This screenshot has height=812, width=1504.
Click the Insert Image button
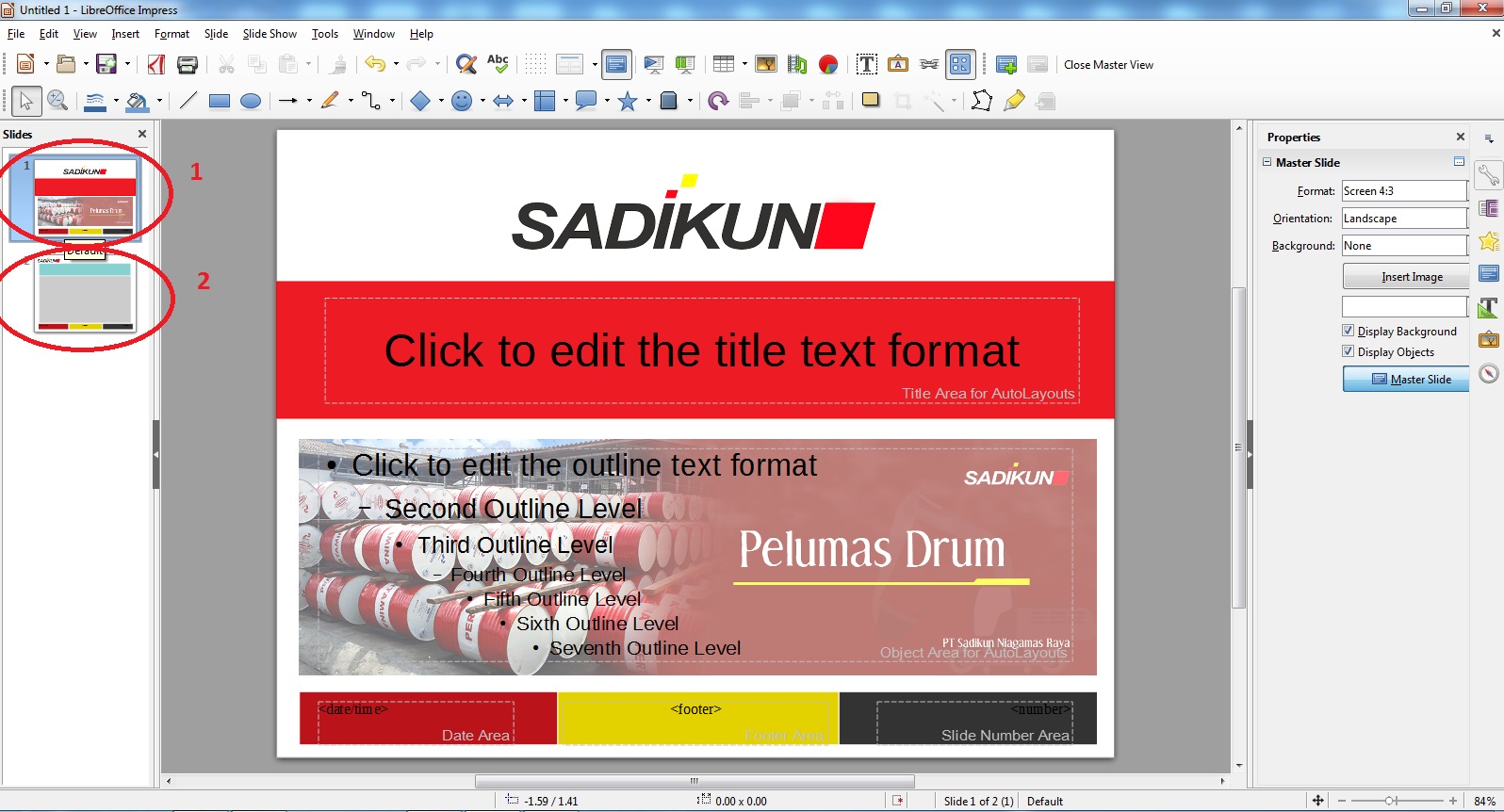click(1405, 277)
